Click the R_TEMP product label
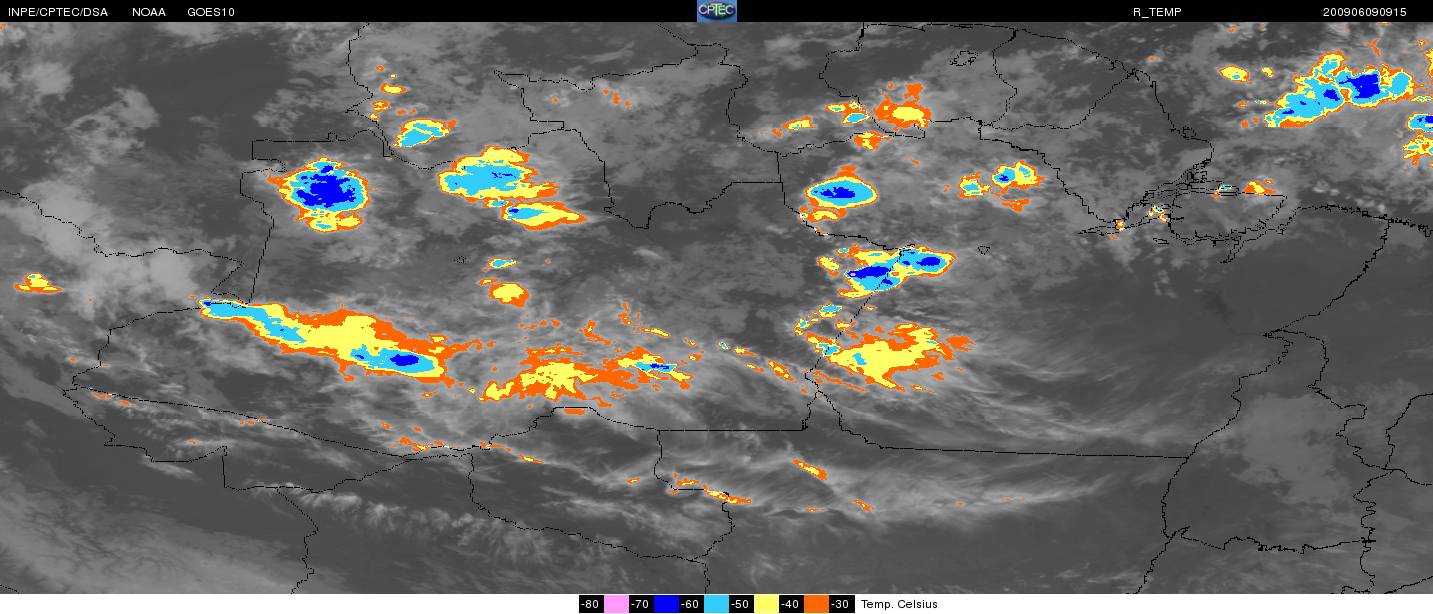Screen dimensions: 1433x614 coord(1157,12)
